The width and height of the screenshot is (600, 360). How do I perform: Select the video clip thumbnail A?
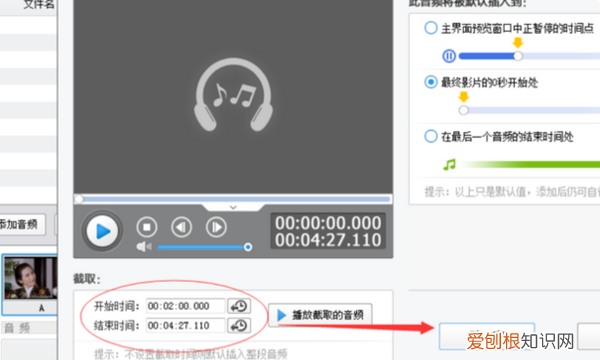tap(30, 284)
